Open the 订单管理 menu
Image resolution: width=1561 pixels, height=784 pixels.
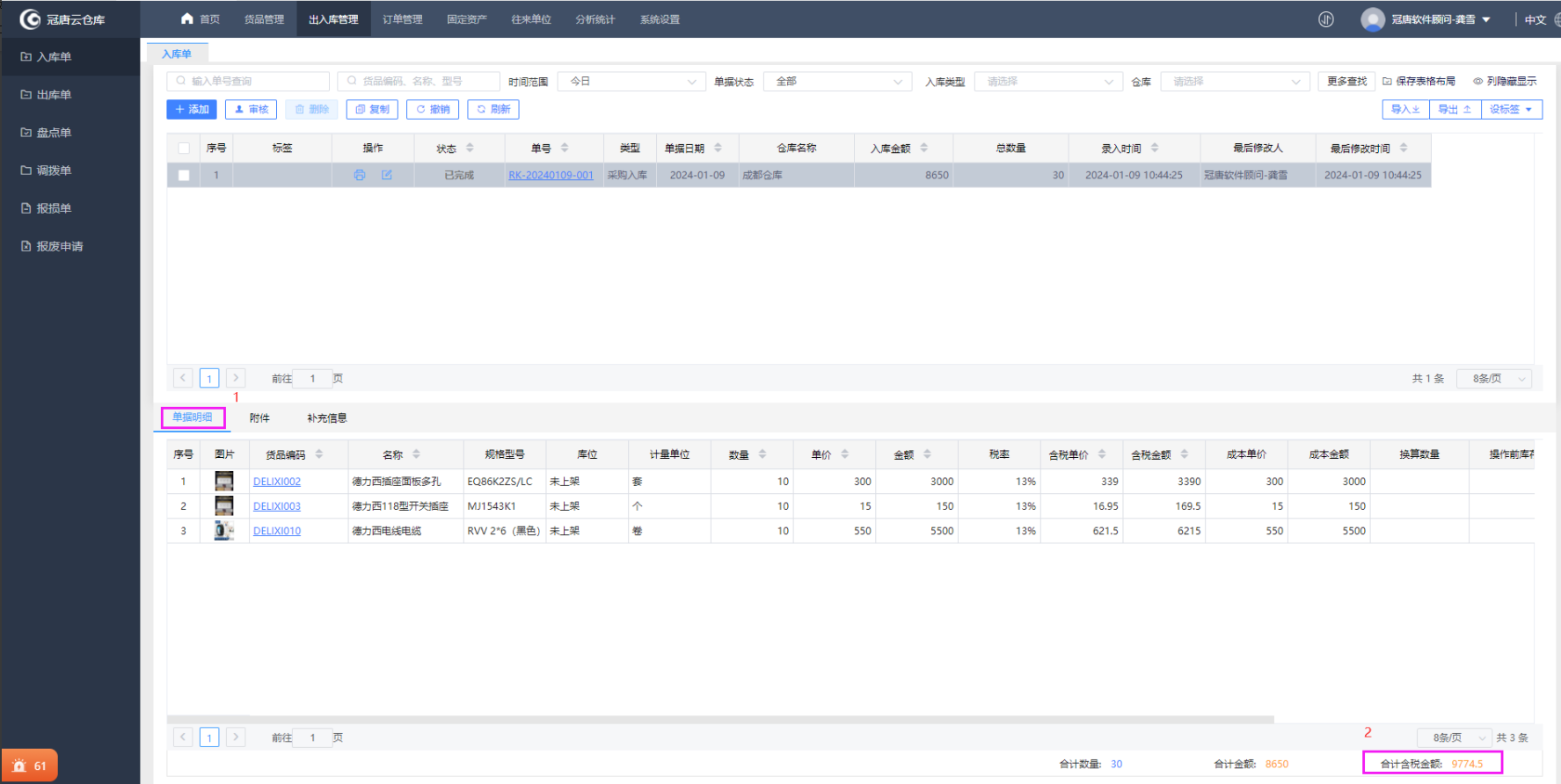click(x=403, y=19)
